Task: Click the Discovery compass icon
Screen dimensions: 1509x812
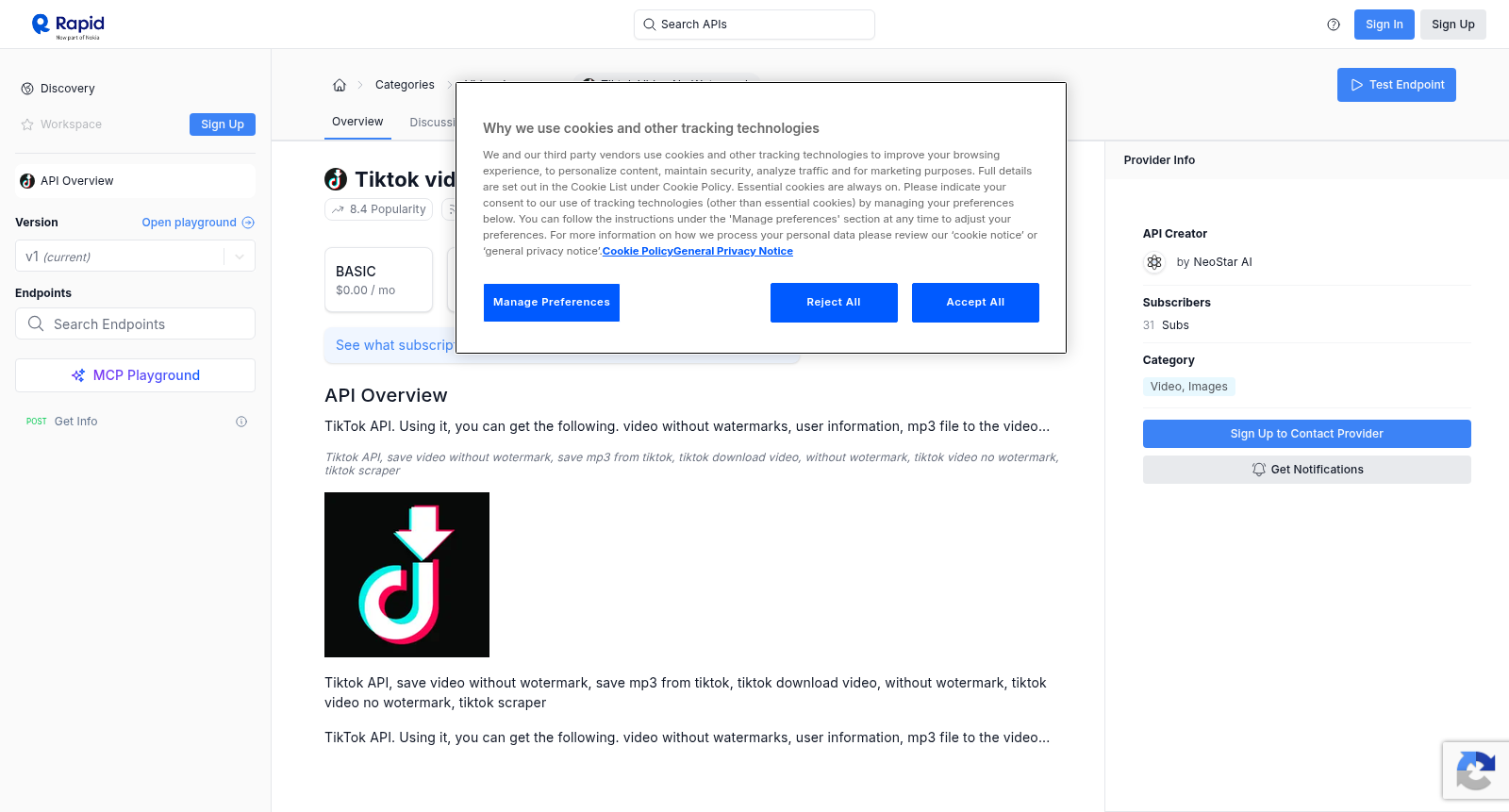Action: (27, 89)
